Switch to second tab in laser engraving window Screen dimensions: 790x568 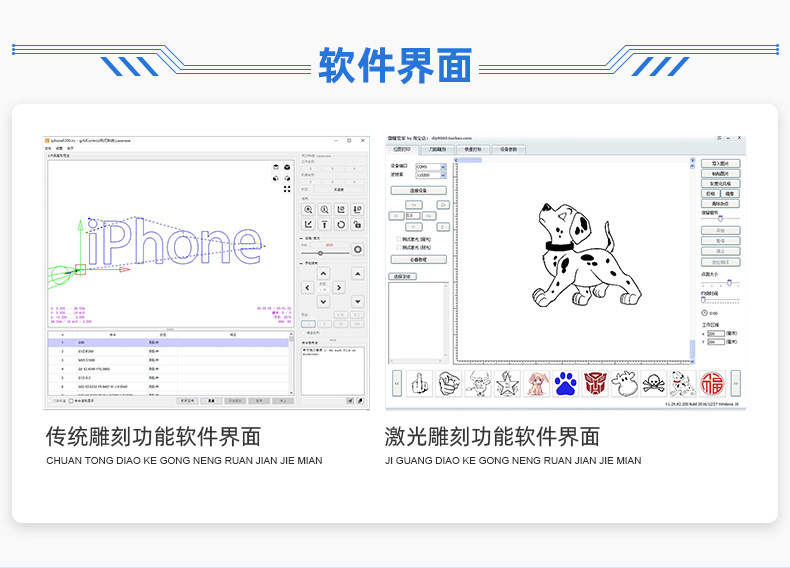click(437, 149)
